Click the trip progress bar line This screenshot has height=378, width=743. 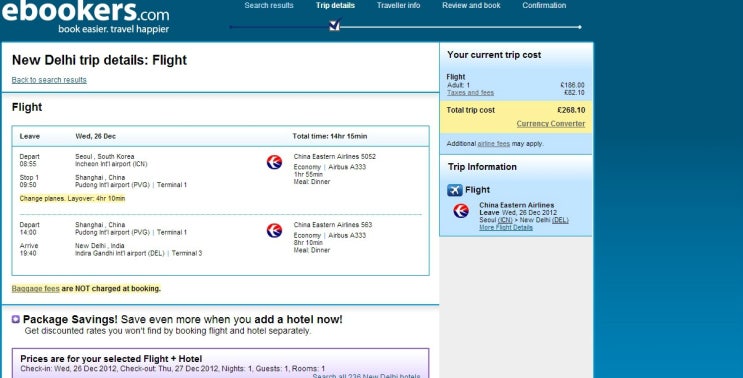(x=405, y=27)
